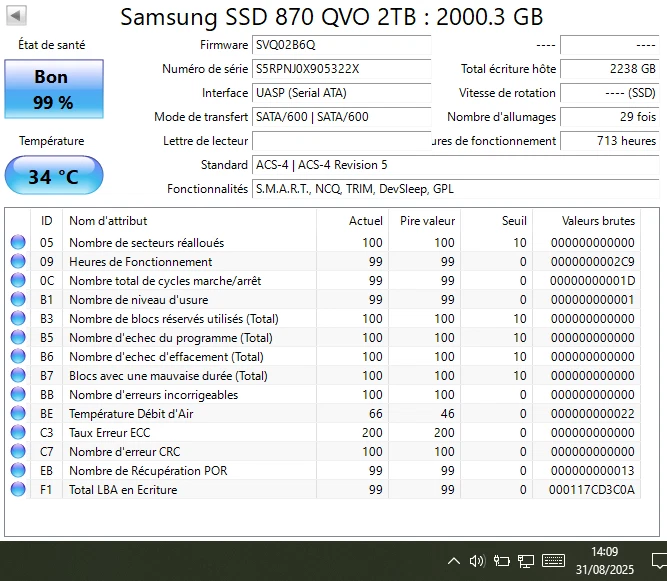Image resolution: width=667 pixels, height=581 pixels.
Task: Select the Taux Erreur ECC text
Action: pos(110,433)
